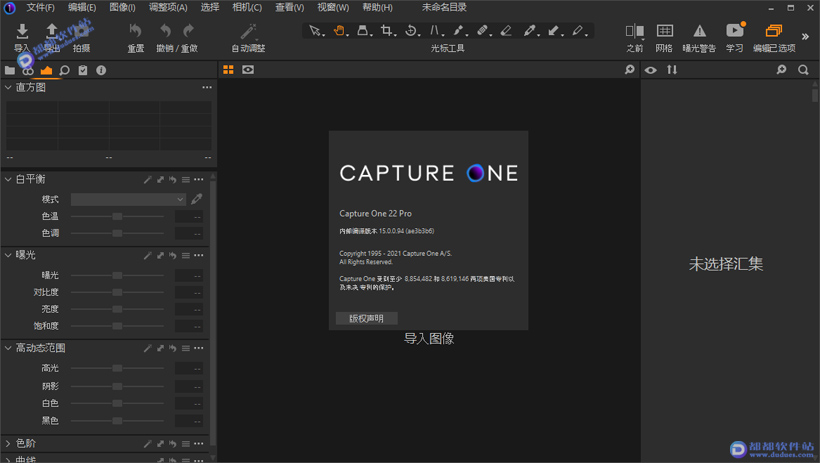Click the Undo arrow icon
The width and height of the screenshot is (820, 463).
(166, 31)
